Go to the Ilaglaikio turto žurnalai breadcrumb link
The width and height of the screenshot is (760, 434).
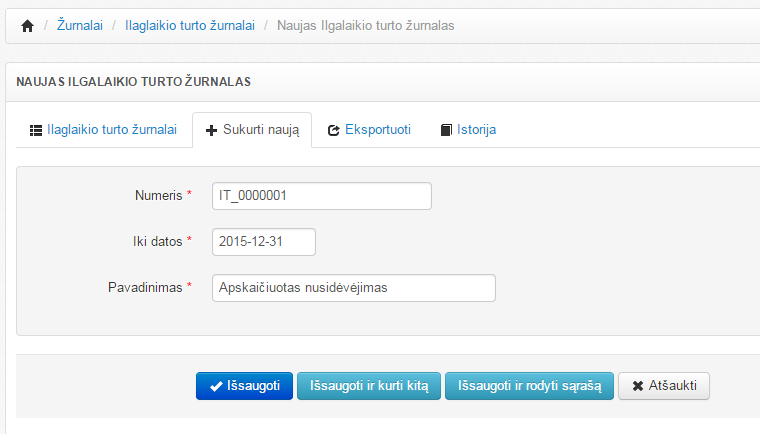(189, 25)
